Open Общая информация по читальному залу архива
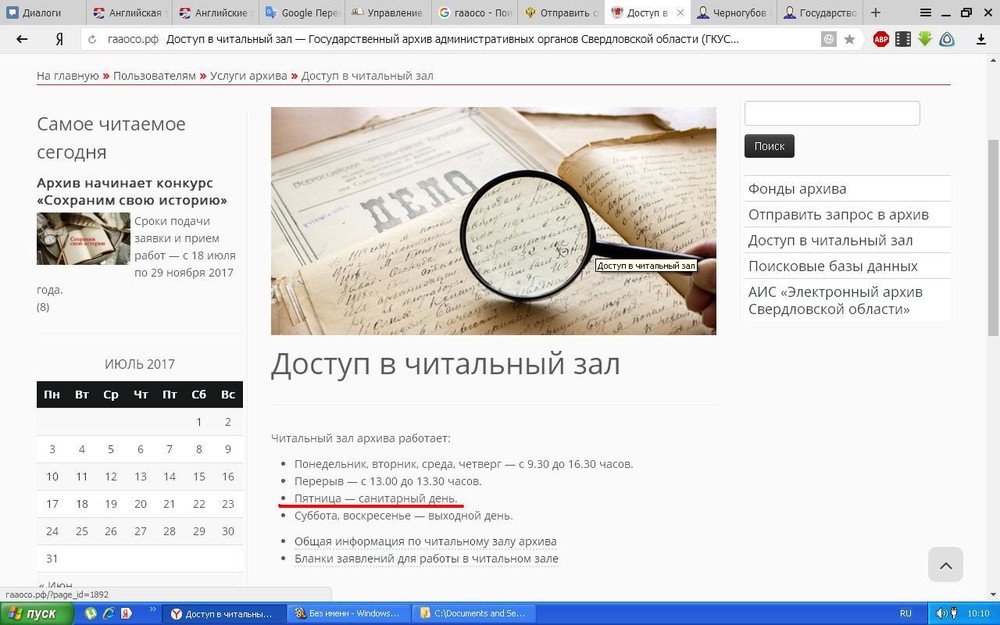This screenshot has width=1000, height=625. tap(425, 541)
